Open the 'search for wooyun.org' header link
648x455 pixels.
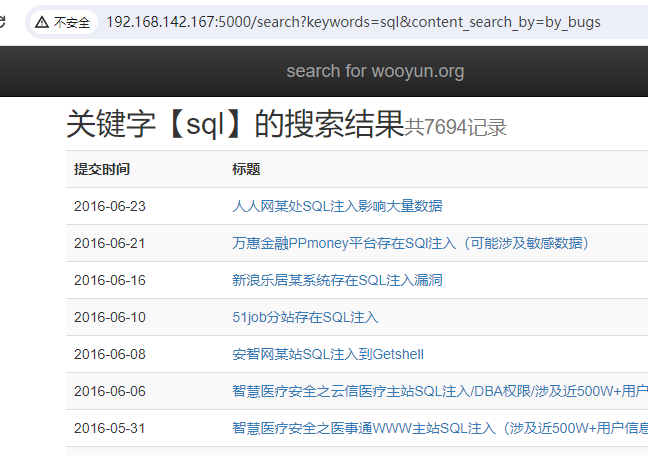point(375,71)
